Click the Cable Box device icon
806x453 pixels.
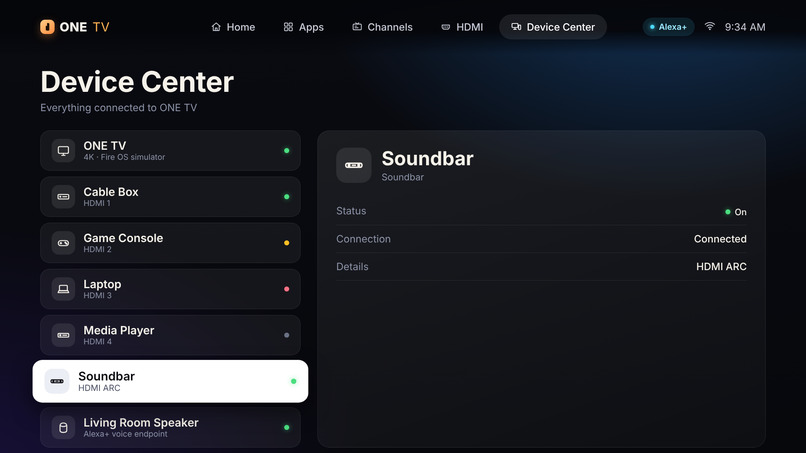[63, 197]
